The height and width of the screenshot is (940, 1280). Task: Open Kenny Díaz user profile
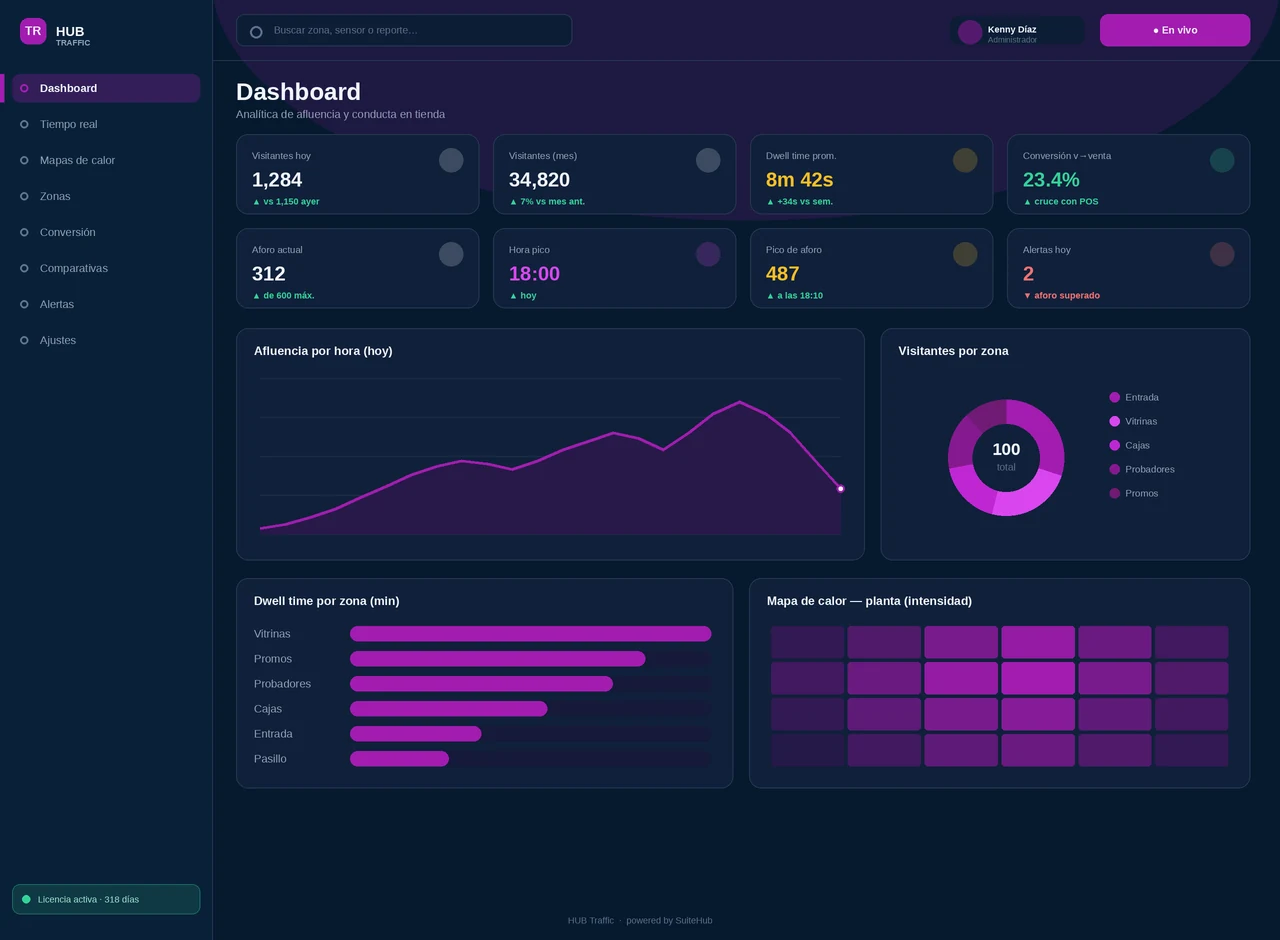(1017, 31)
